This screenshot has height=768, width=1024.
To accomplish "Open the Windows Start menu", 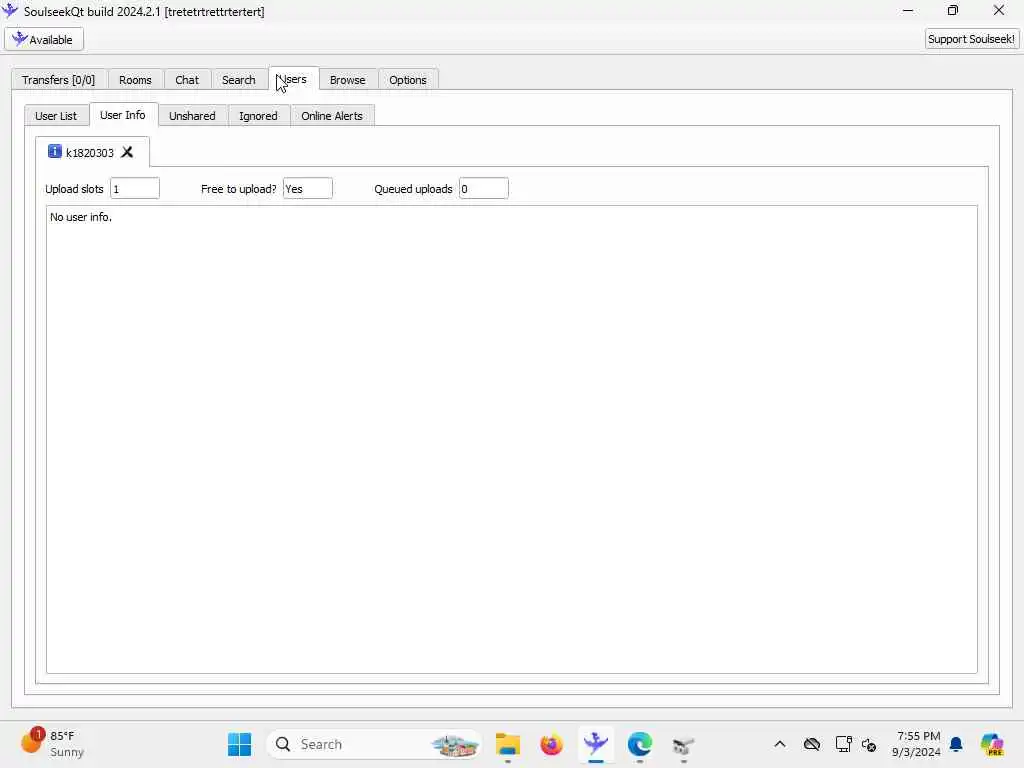I will 240,744.
